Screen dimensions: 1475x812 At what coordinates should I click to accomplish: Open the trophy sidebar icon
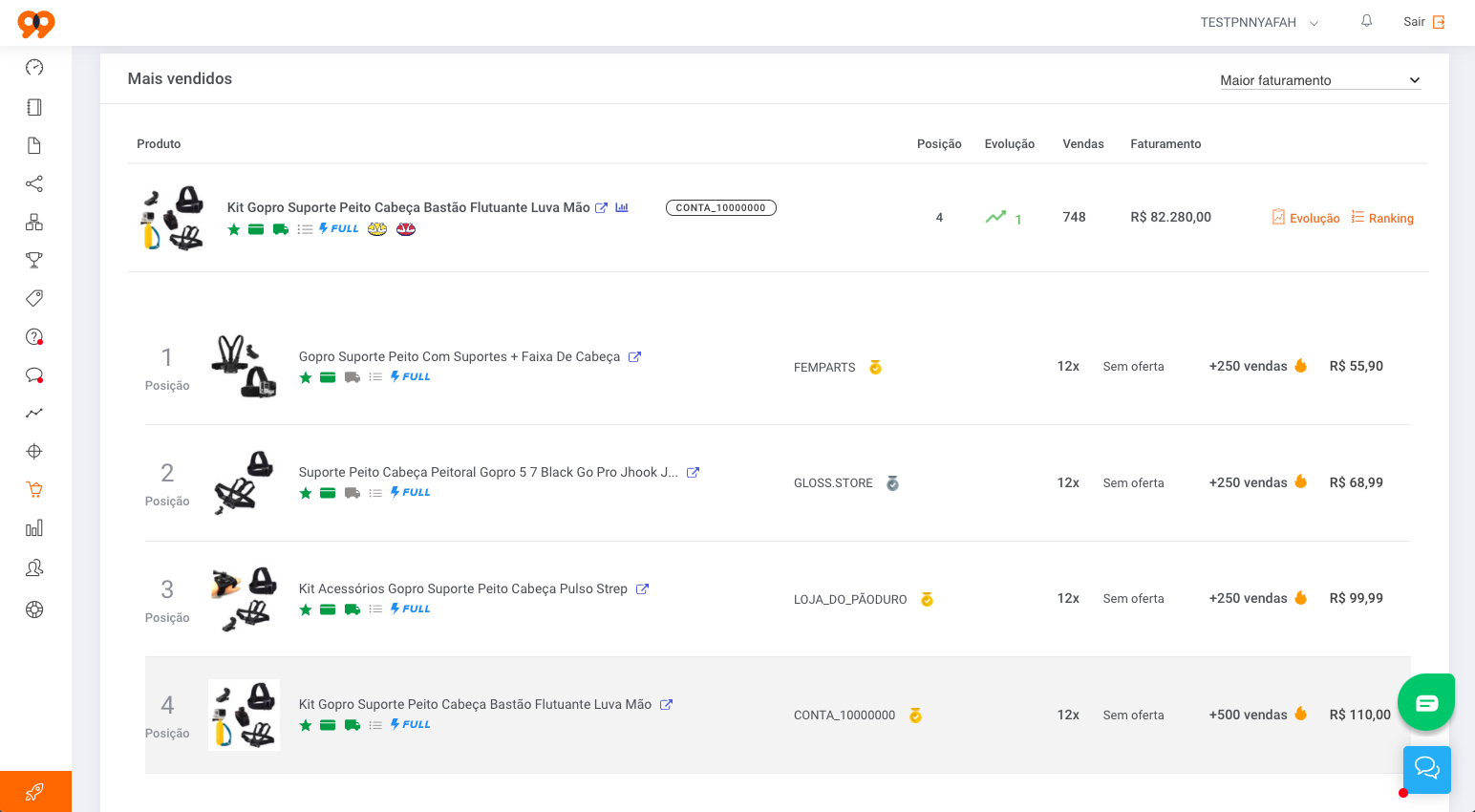pyautogui.click(x=34, y=260)
